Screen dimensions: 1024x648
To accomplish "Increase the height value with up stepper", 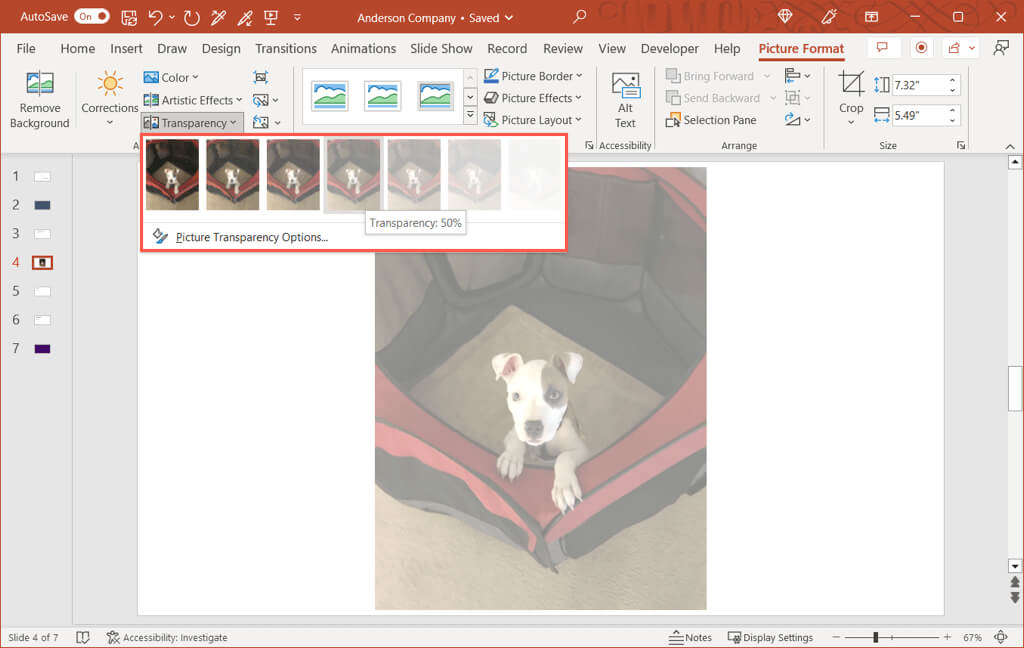I will coord(953,80).
